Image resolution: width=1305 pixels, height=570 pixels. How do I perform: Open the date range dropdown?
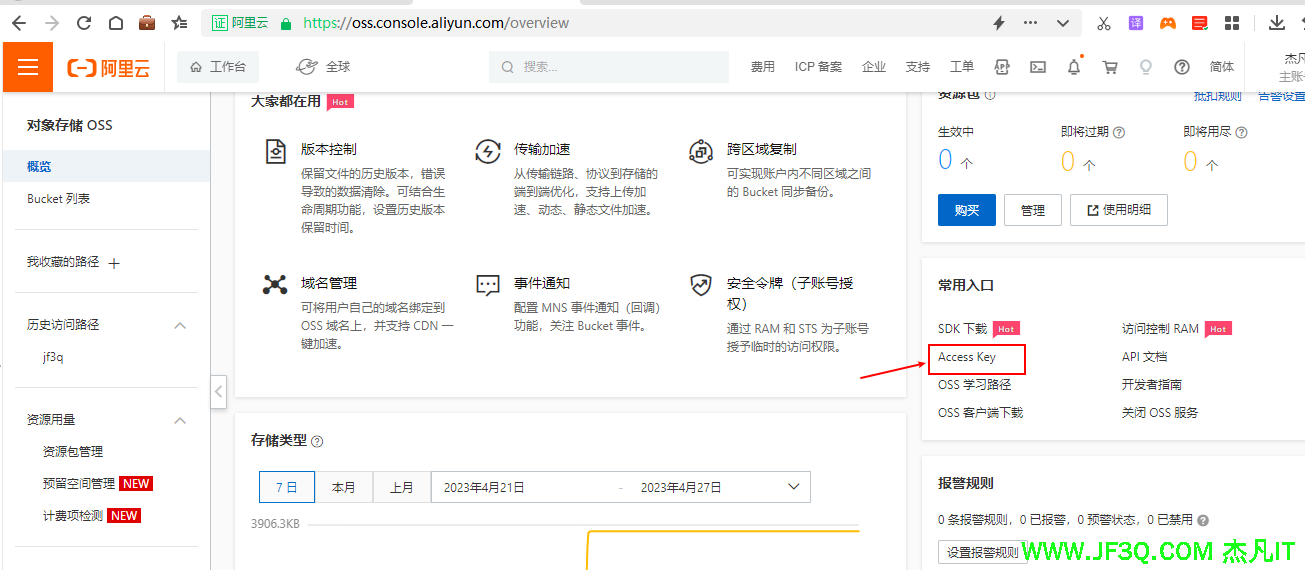[x=794, y=487]
